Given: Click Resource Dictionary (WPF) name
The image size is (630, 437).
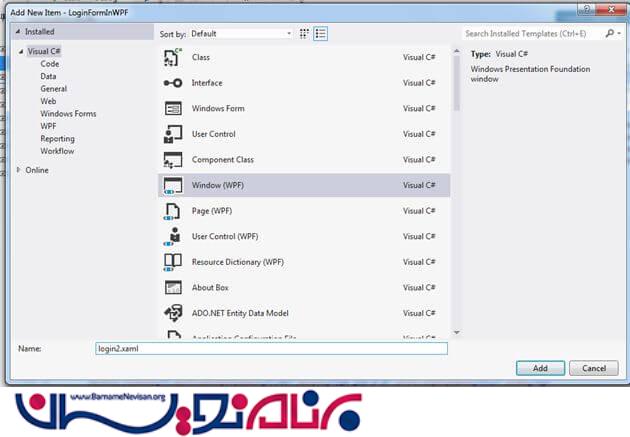Looking at the screenshot, I should pos(238,262).
